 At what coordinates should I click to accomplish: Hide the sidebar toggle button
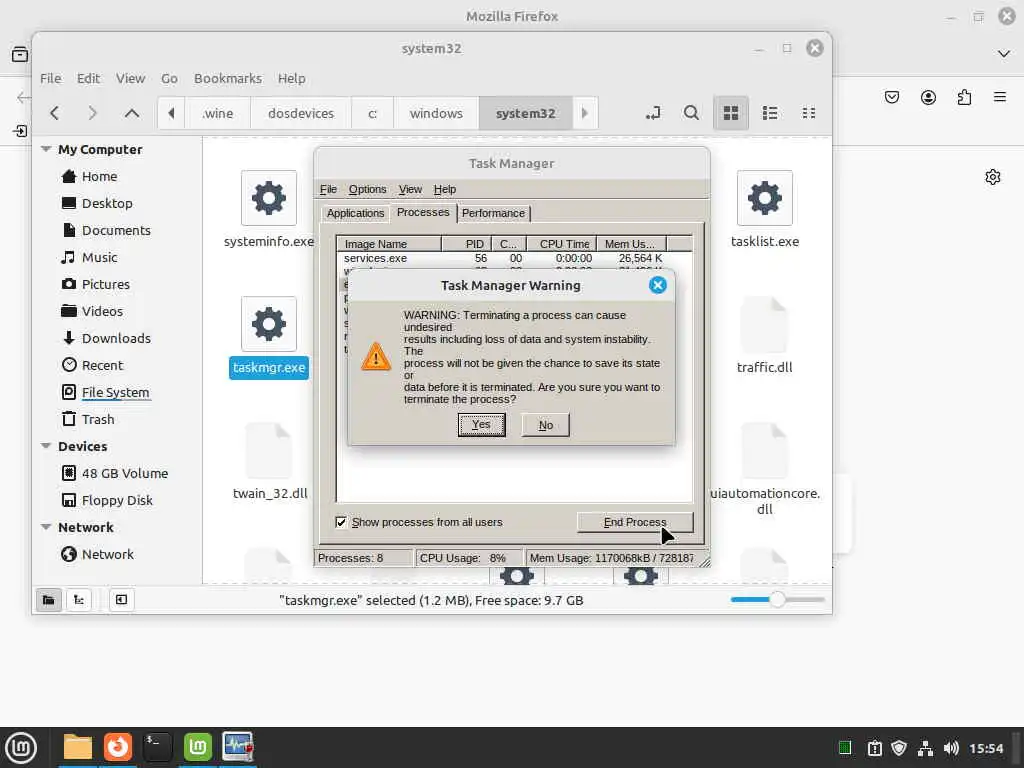(x=121, y=600)
